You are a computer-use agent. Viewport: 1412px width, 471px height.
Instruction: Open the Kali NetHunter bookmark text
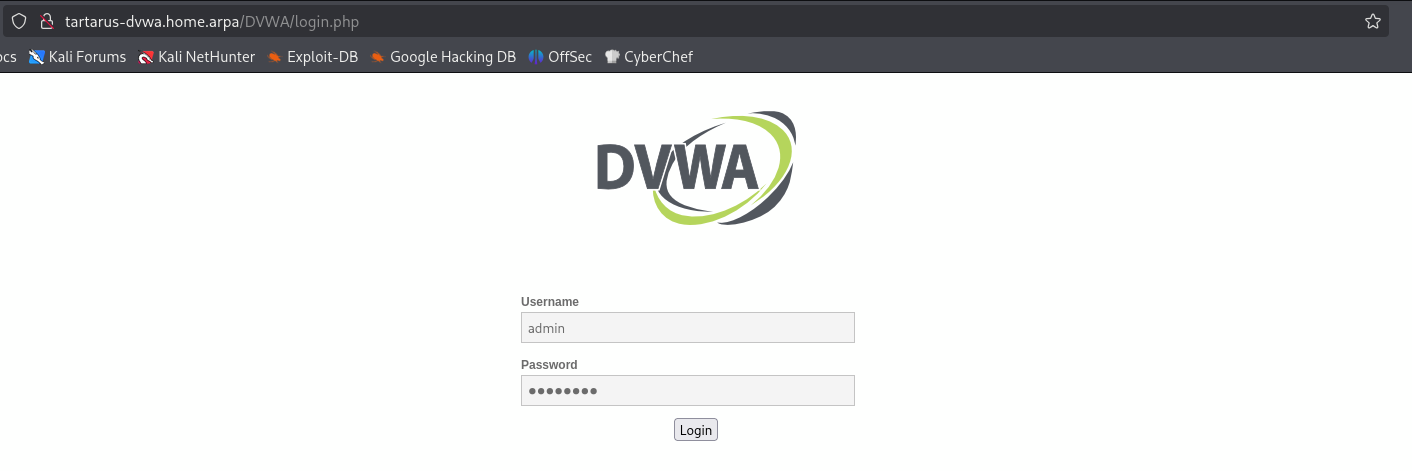(x=206, y=57)
